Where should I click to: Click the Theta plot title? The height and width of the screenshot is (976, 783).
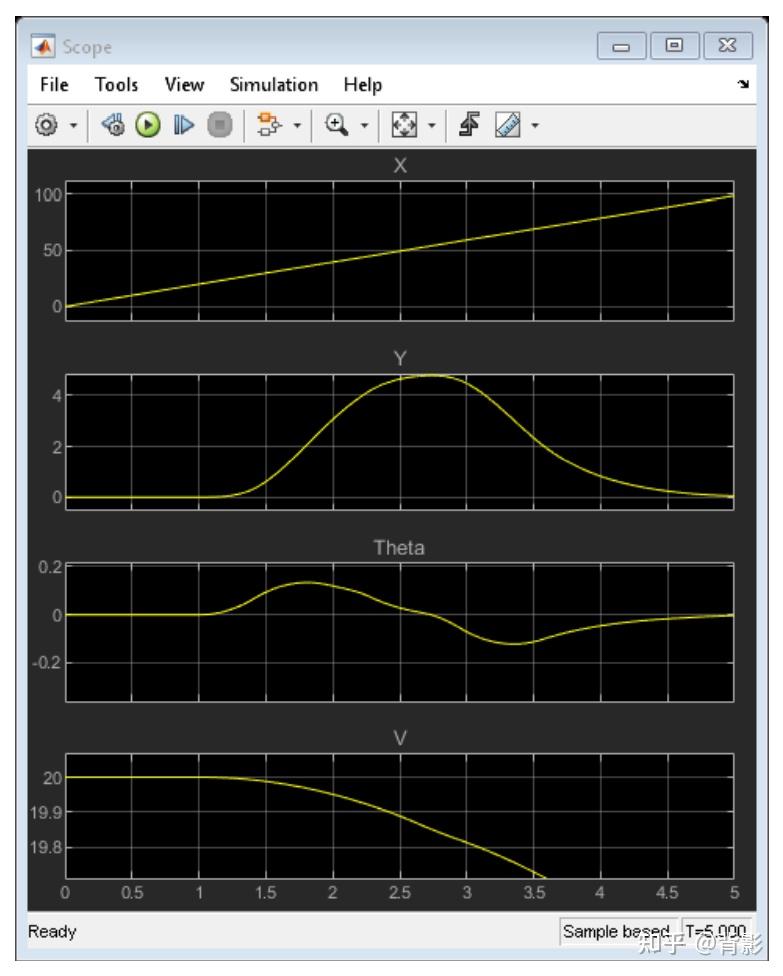[399, 548]
